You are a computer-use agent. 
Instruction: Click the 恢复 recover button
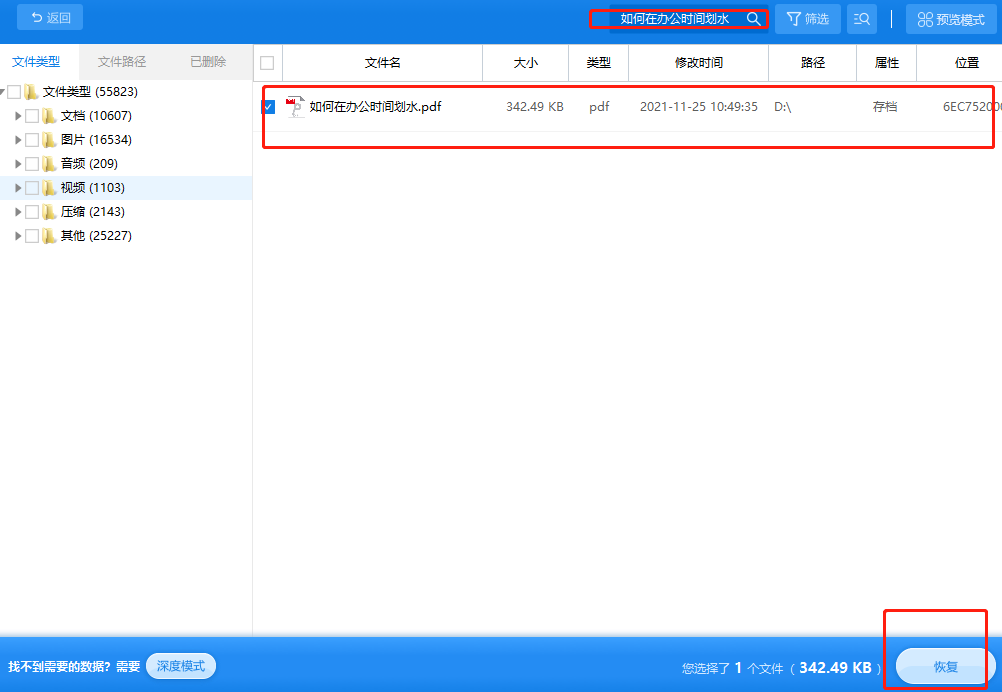[x=945, y=667]
